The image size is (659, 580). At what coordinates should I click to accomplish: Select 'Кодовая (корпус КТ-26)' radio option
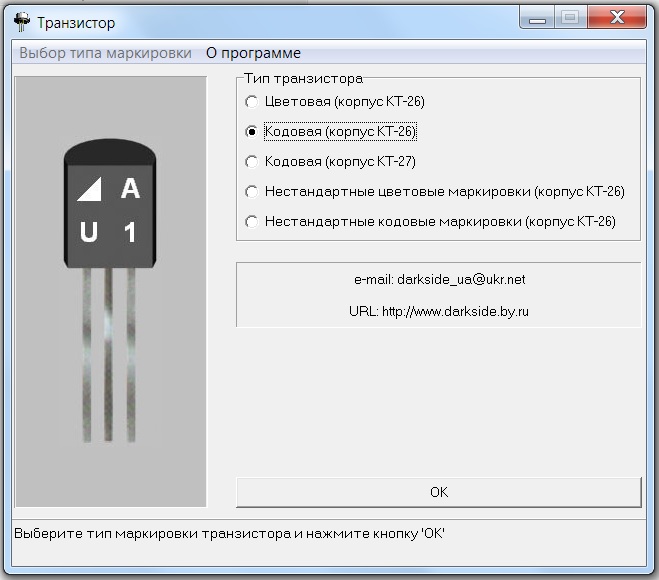[251, 132]
